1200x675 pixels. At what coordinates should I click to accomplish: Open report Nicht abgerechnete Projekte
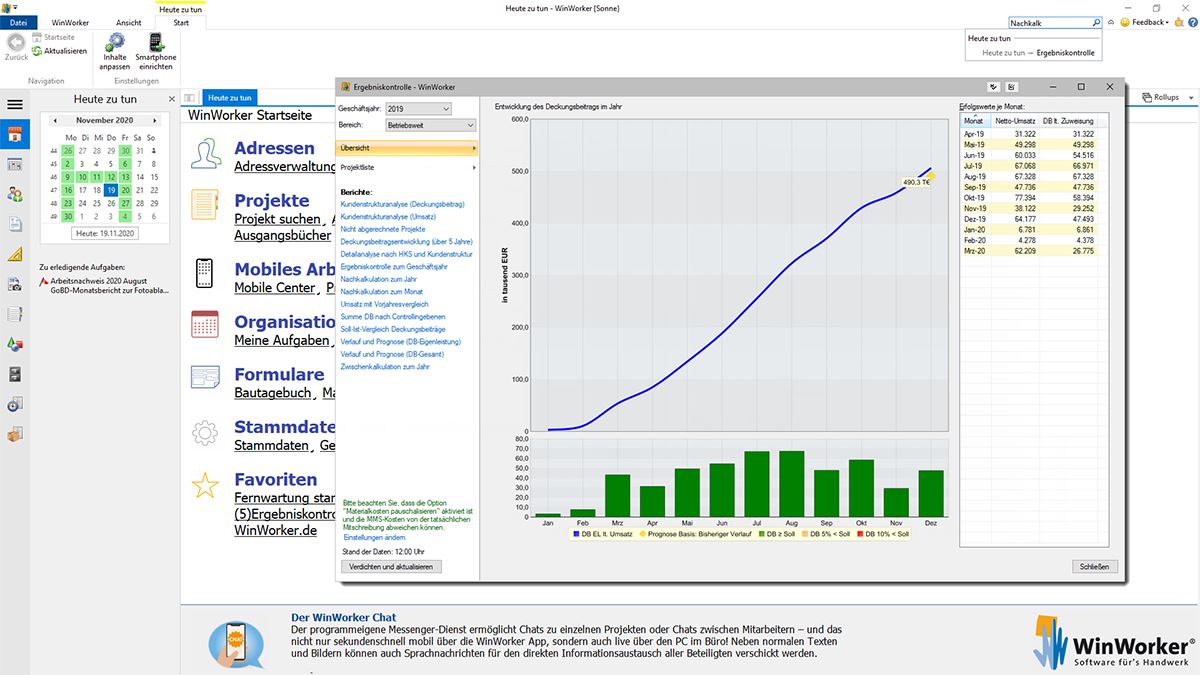pos(383,229)
